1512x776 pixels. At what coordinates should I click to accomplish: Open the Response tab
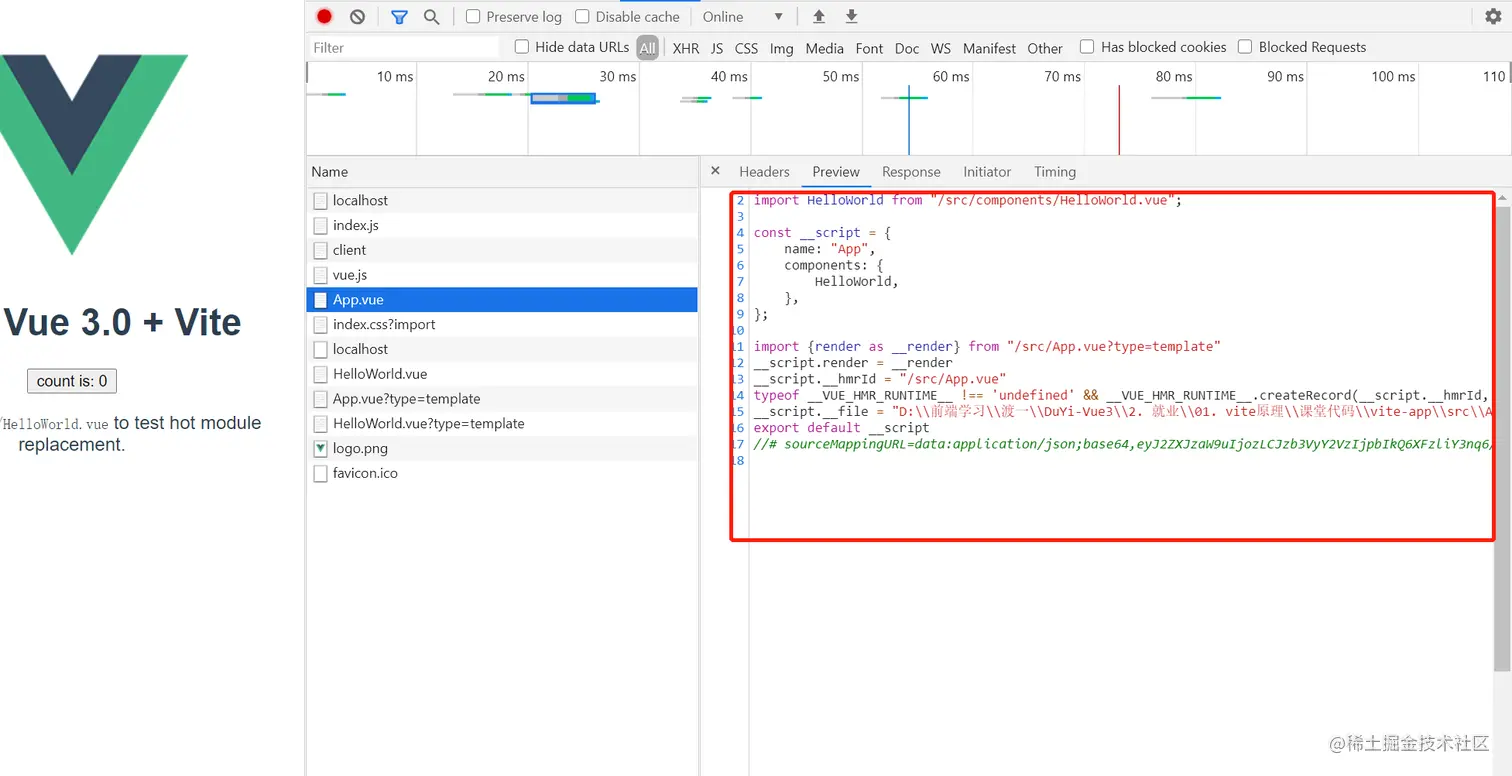911,172
